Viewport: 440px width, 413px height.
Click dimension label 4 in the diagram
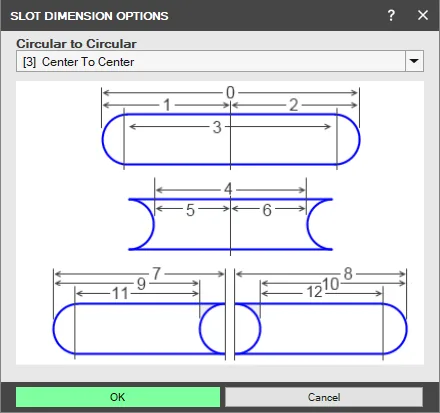[228, 189]
